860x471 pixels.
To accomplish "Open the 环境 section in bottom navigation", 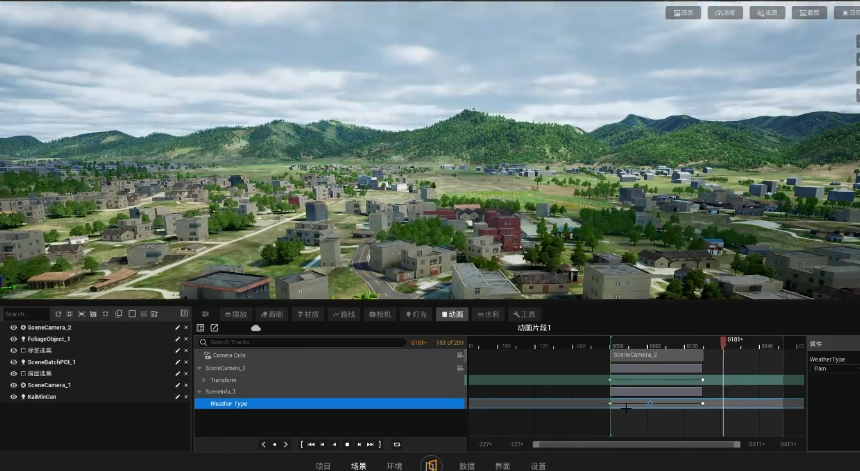I will tap(394, 466).
